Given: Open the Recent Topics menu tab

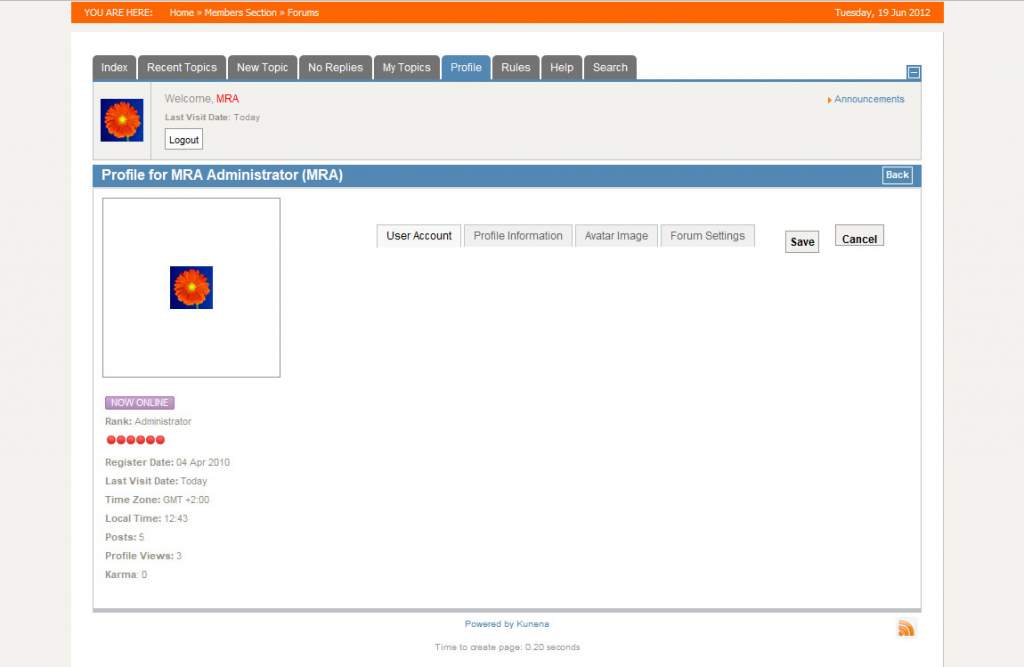Looking at the screenshot, I should (182, 68).
